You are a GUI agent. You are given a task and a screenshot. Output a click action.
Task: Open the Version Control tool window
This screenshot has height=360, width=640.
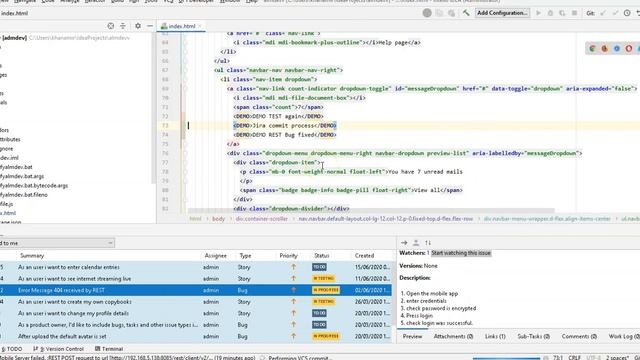pos(58,349)
